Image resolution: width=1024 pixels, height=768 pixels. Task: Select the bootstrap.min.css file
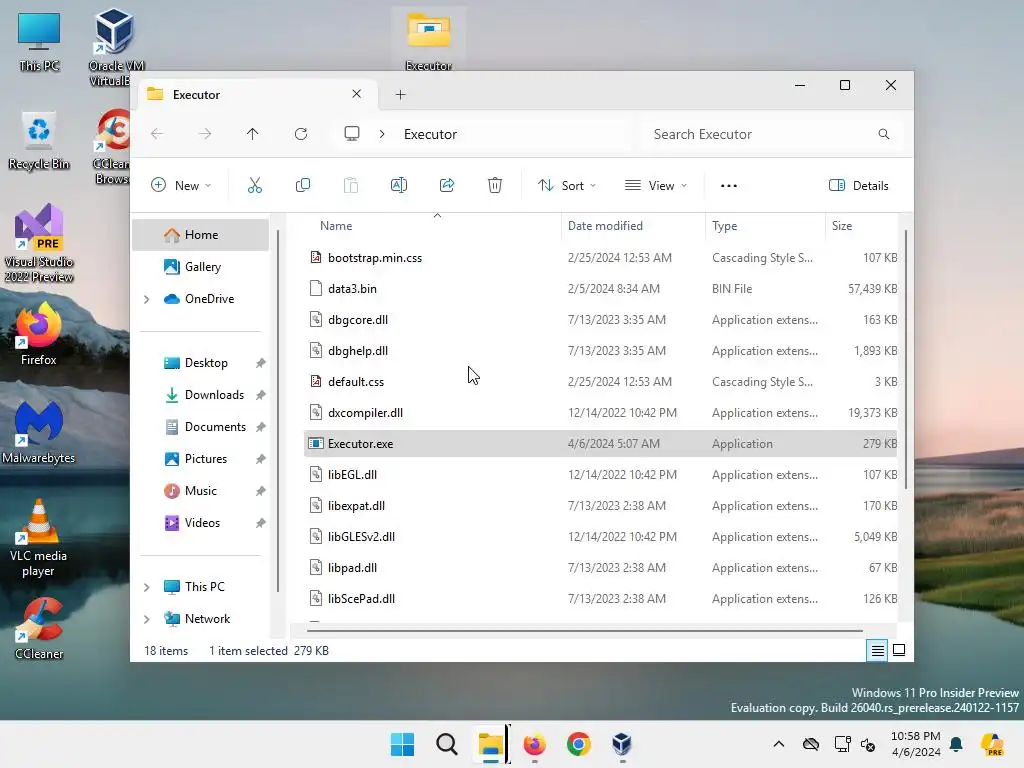click(601, 258)
